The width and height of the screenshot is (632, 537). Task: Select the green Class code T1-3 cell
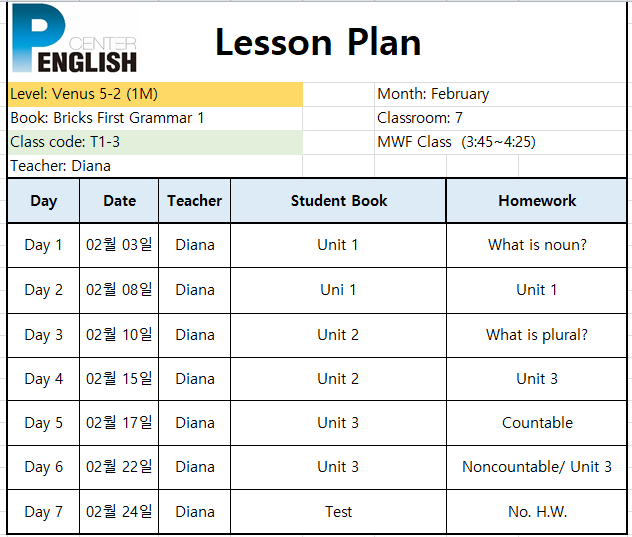[155, 142]
